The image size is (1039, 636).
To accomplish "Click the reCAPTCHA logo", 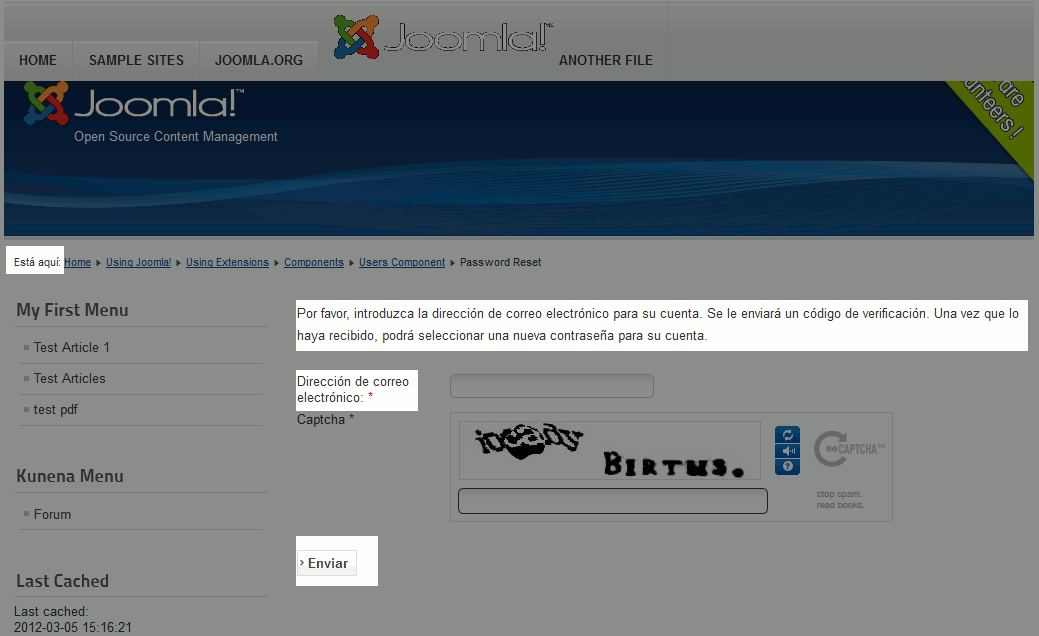I will 849,449.
